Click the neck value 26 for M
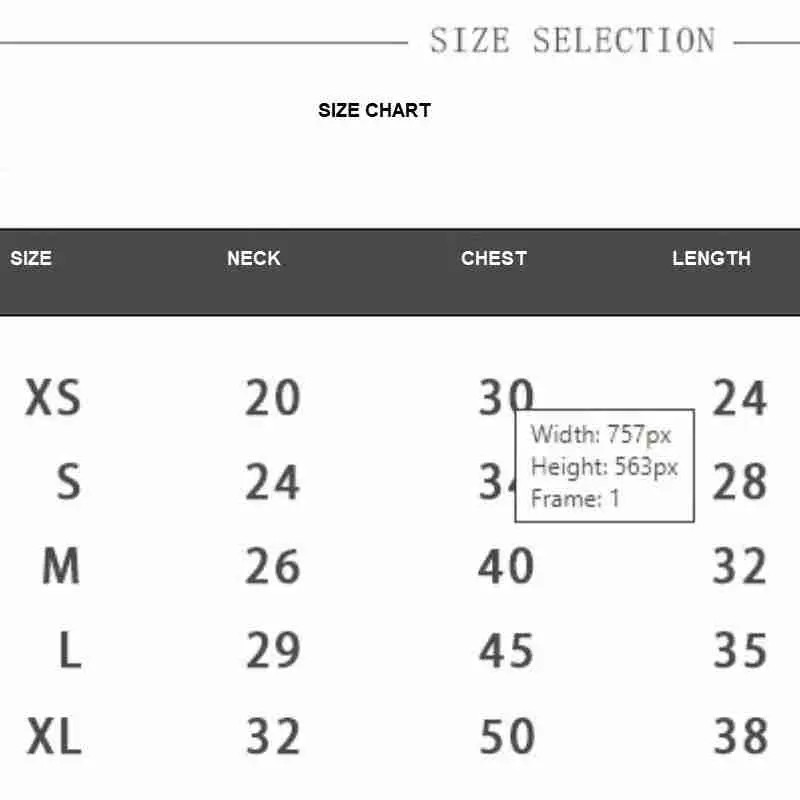Image resolution: width=800 pixels, height=800 pixels. pos(273,565)
